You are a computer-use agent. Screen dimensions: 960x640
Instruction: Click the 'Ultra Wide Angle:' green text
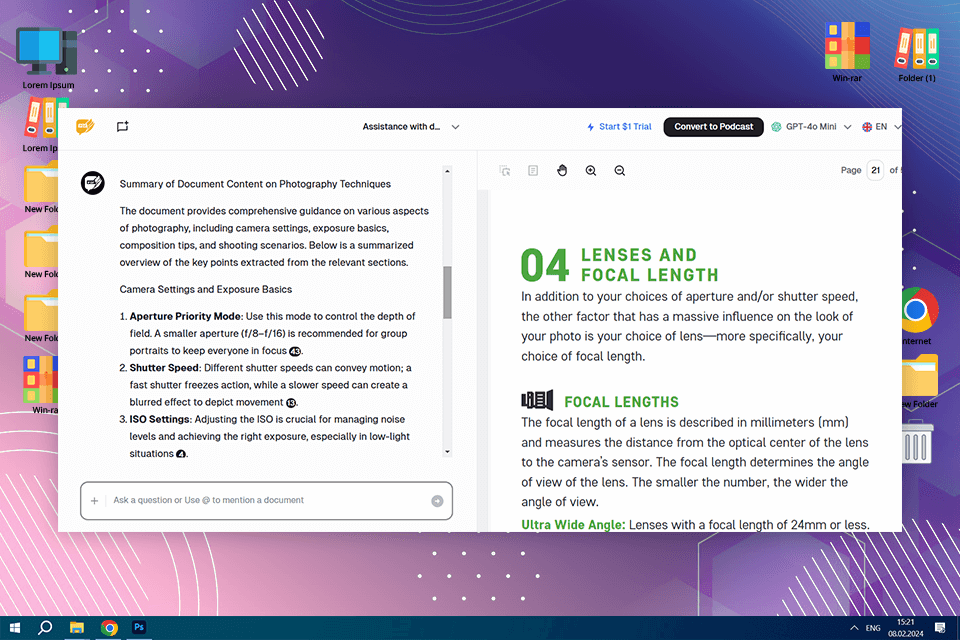(x=573, y=525)
